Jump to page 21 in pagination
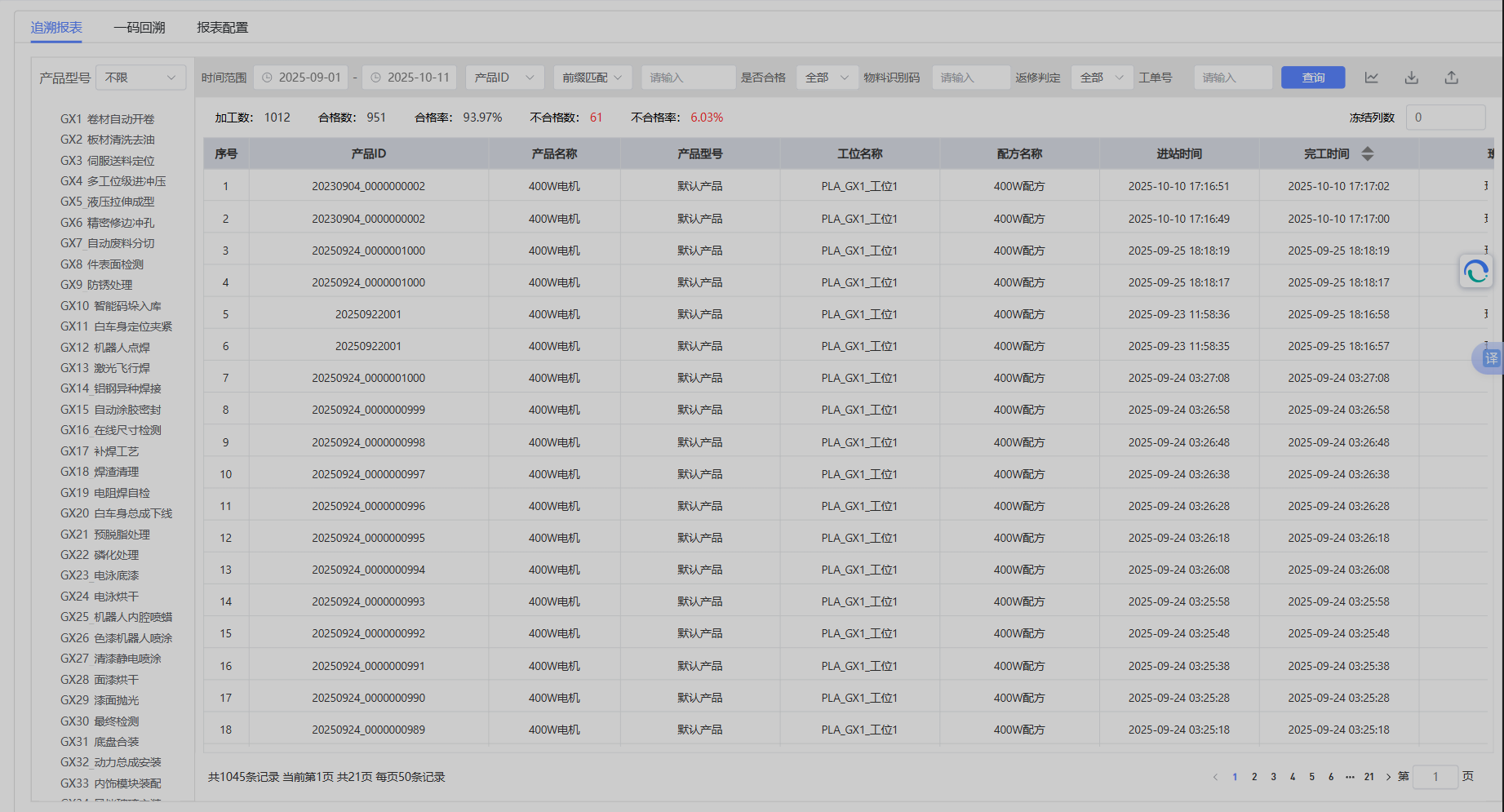Image resolution: width=1504 pixels, height=812 pixels. (x=1369, y=777)
